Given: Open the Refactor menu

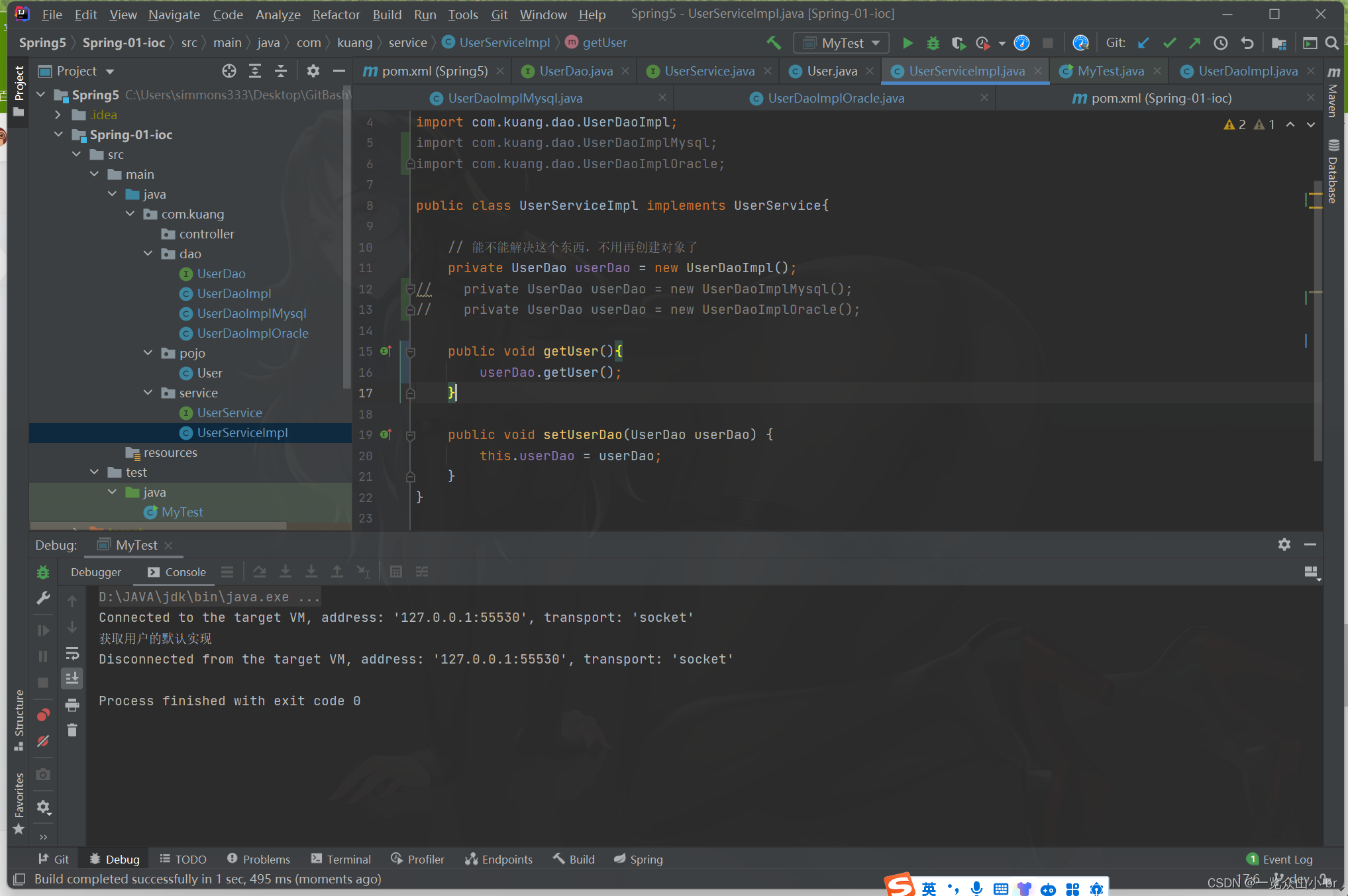Looking at the screenshot, I should [x=336, y=14].
